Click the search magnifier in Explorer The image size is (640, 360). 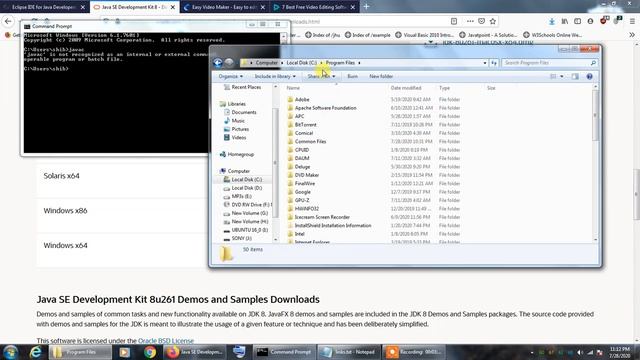coord(593,63)
